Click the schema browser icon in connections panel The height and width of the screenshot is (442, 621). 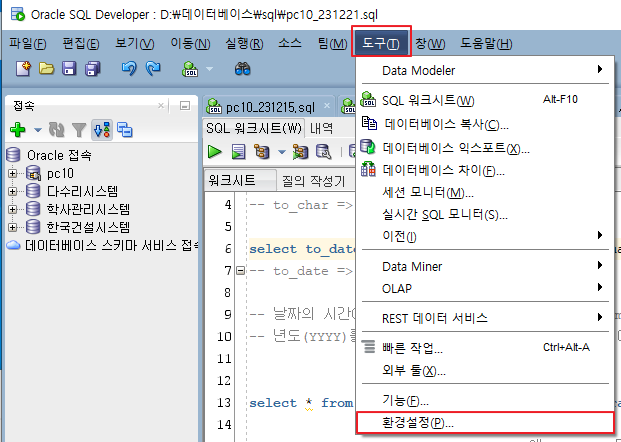tap(125, 130)
